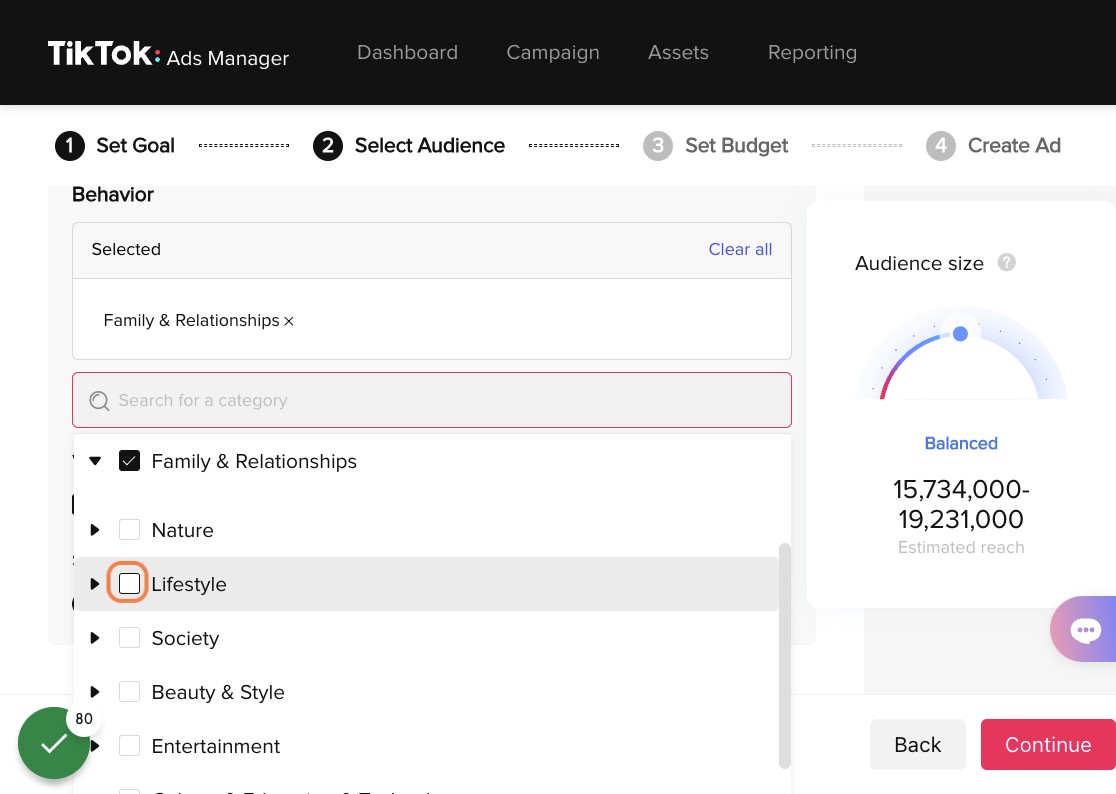The height and width of the screenshot is (794, 1116).
Task: Expand the Entertainment category
Action: click(95, 746)
